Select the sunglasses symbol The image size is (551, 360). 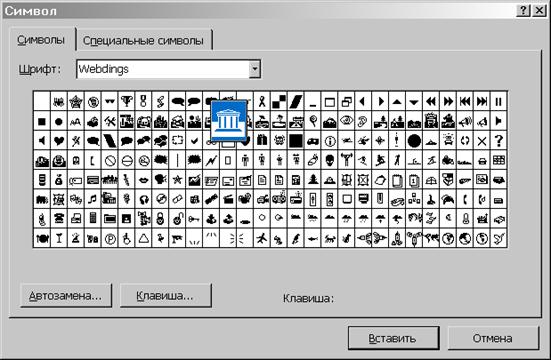click(110, 102)
